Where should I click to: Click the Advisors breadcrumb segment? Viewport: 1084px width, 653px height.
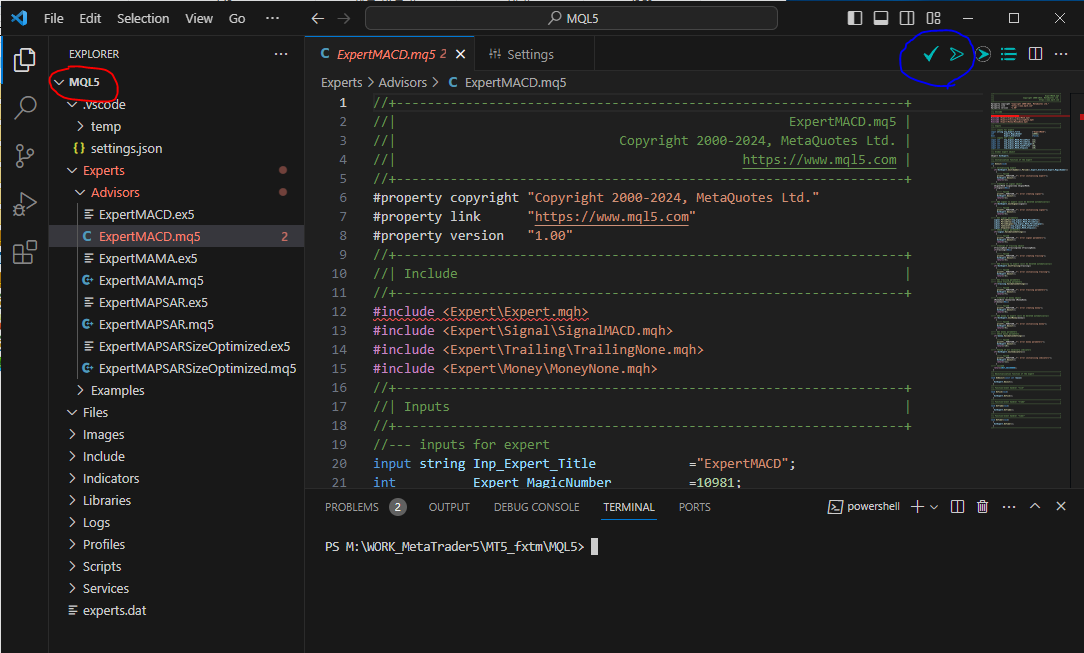pyautogui.click(x=402, y=83)
